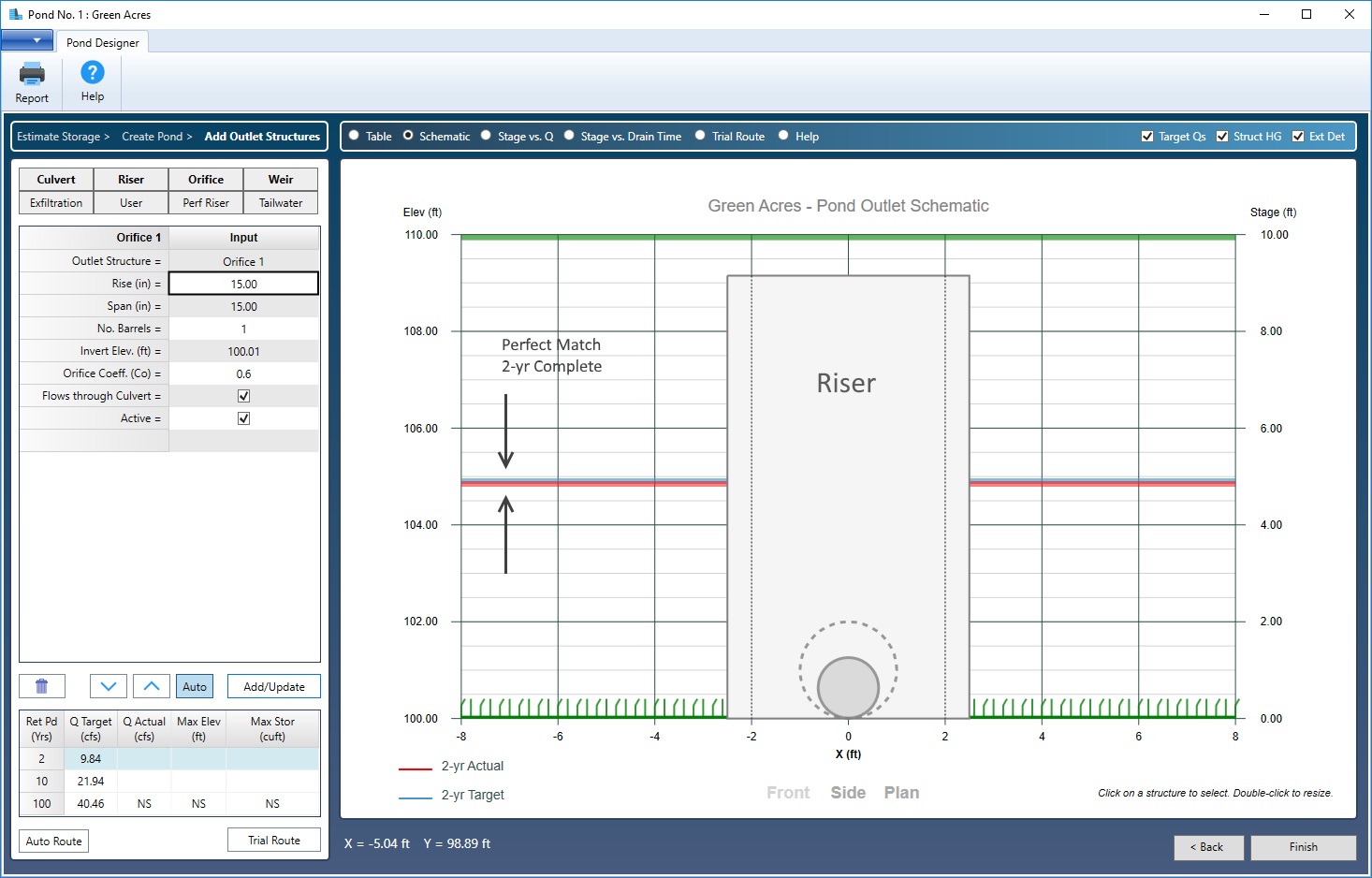This screenshot has width=1372, height=878.
Task: Click the Back button
Action: [1209, 847]
